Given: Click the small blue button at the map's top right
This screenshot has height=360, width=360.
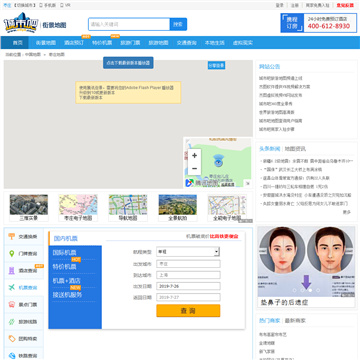Looking at the screenshot, I should click(x=216, y=66).
